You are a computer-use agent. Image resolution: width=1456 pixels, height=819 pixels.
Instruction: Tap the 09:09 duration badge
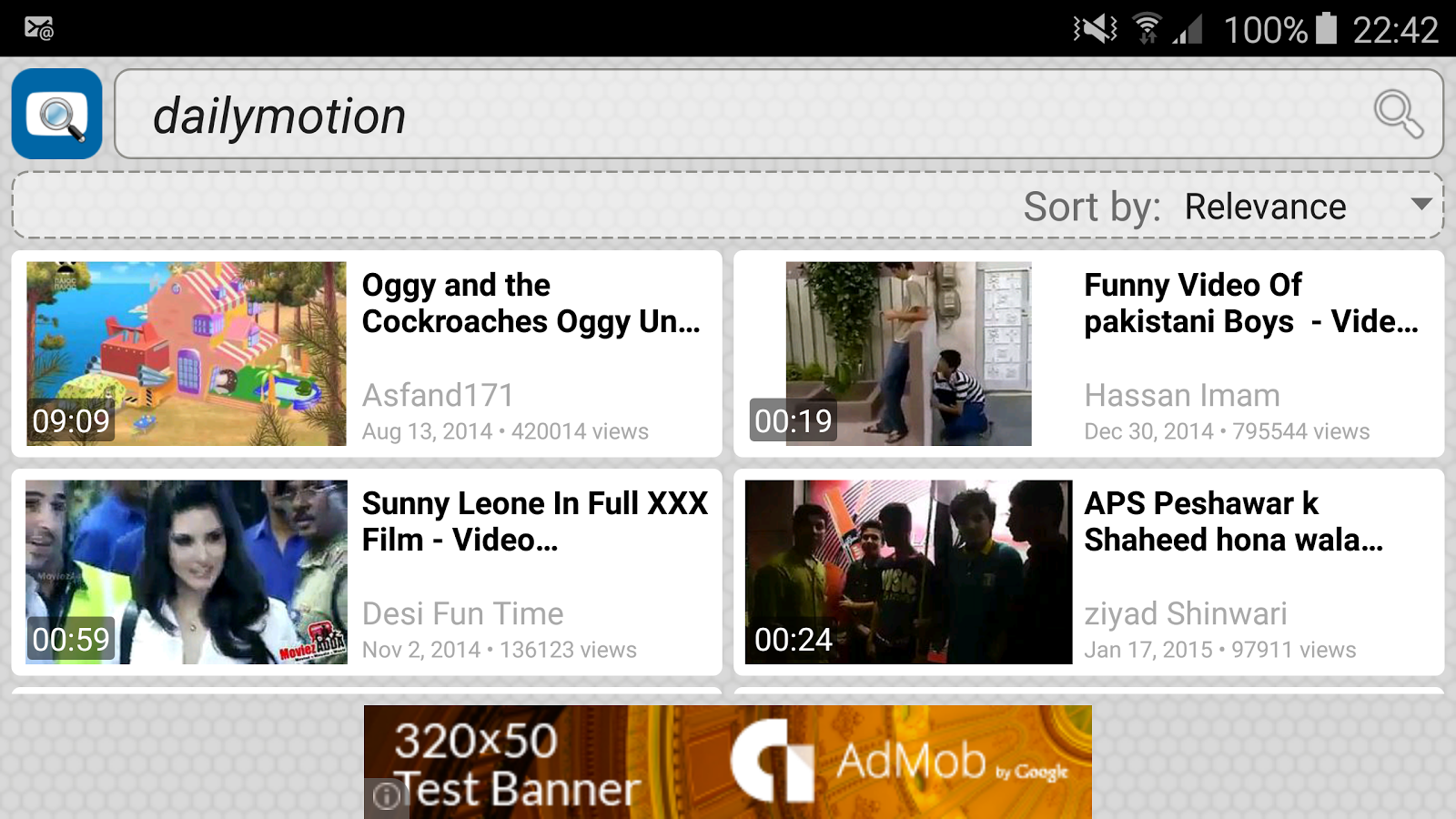71,421
